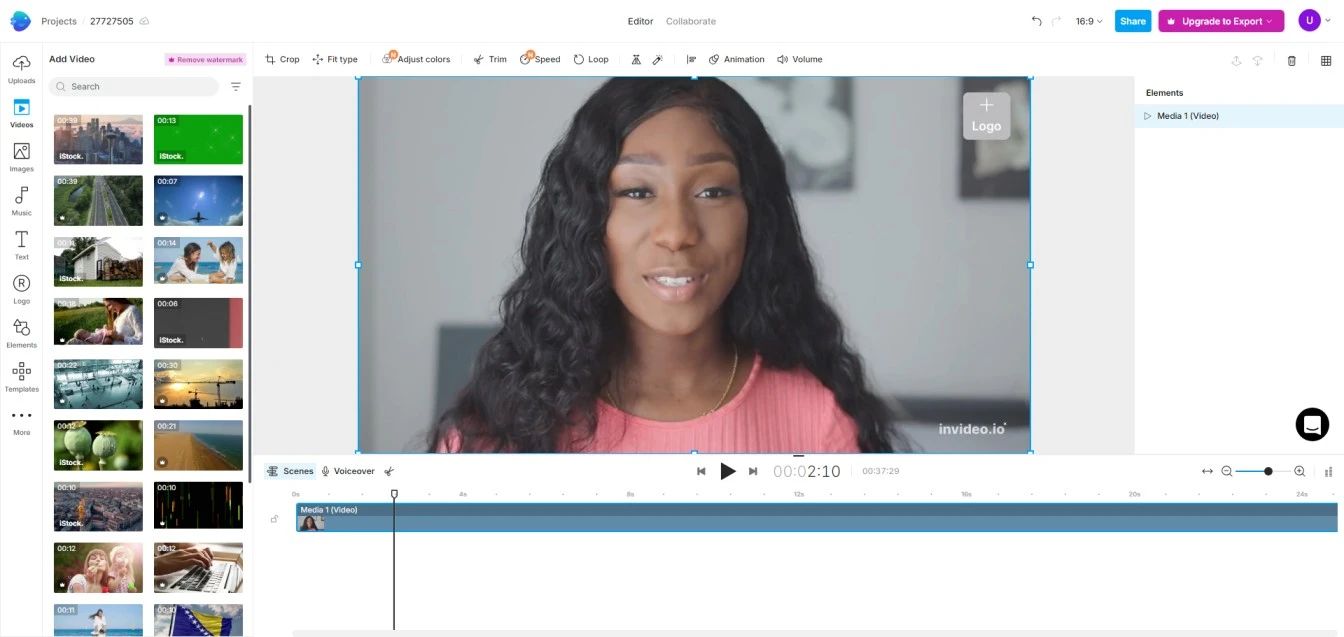Image resolution: width=1344 pixels, height=637 pixels.
Task: Select the scissors split tool on the timeline
Action: 389,470
